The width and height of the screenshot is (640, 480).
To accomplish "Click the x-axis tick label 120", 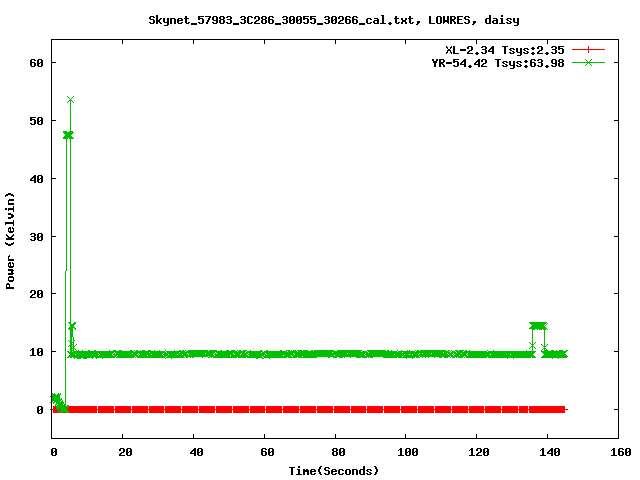I will coord(479,452).
